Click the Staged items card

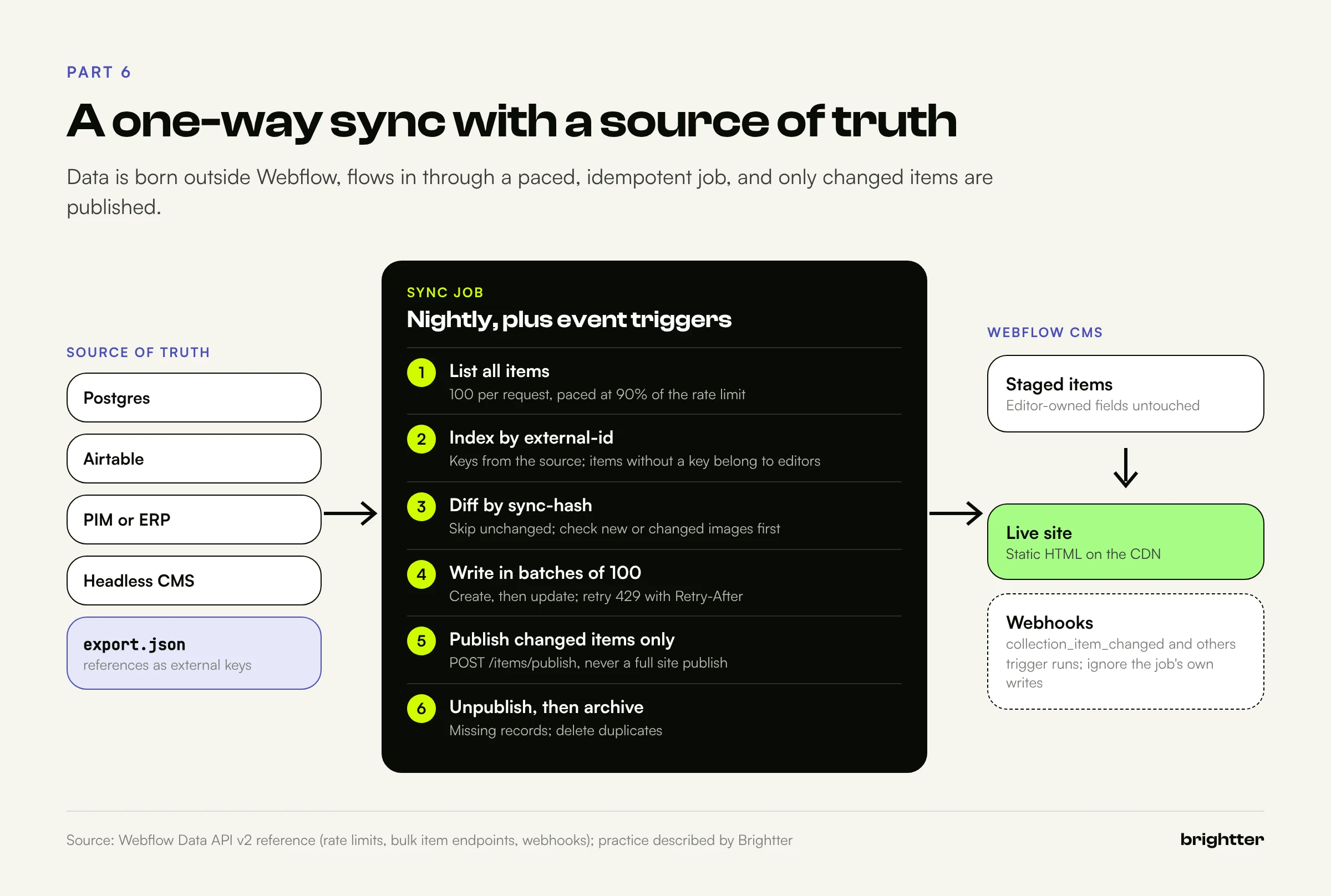point(1125,394)
